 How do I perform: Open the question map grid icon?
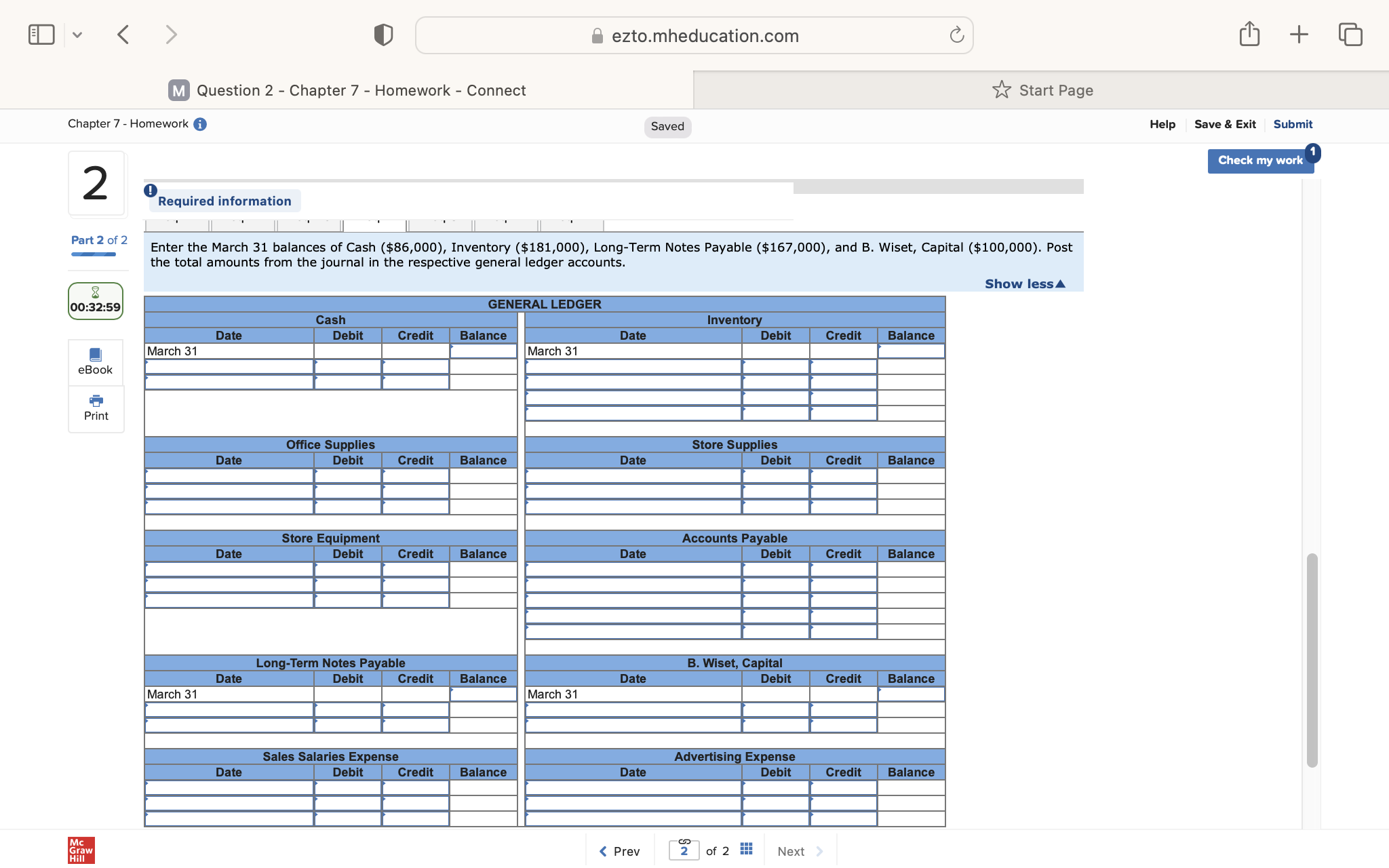(x=745, y=849)
